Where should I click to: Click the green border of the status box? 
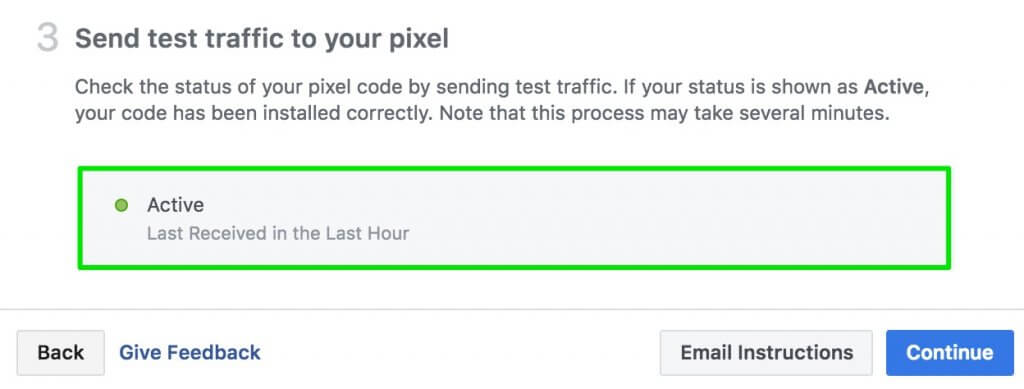click(x=514, y=168)
